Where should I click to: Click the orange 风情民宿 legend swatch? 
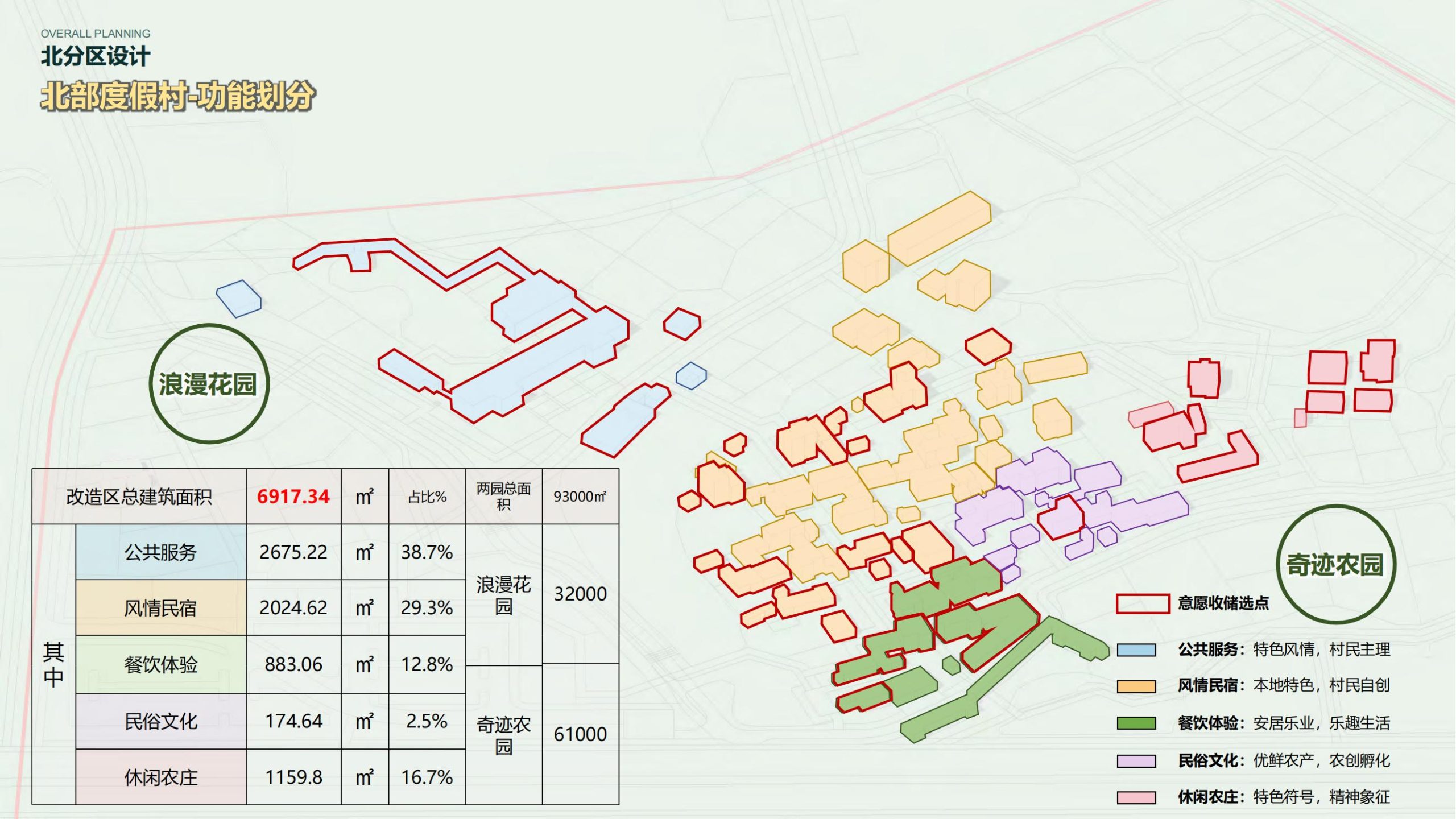[x=1136, y=686]
